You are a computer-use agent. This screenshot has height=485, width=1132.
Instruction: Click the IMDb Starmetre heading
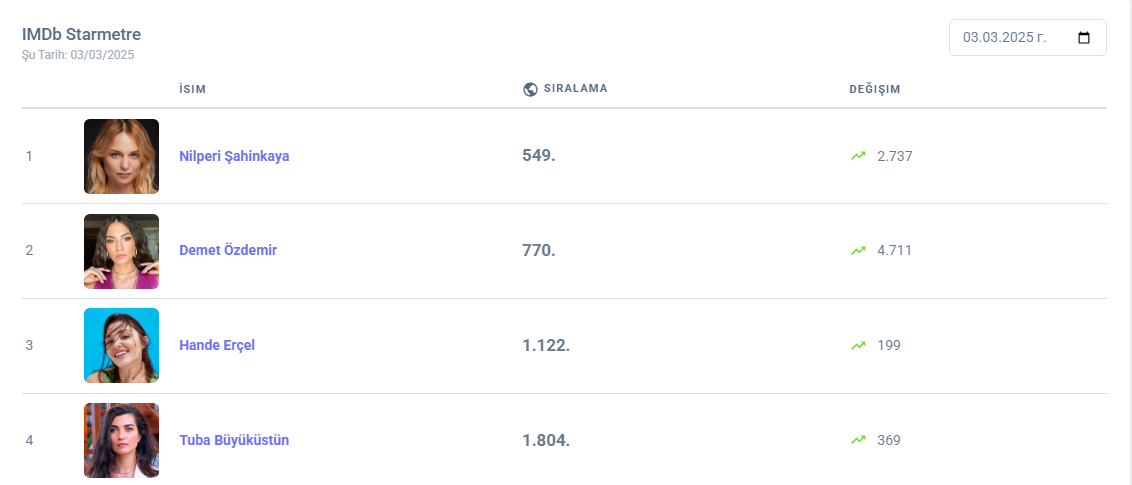(81, 35)
